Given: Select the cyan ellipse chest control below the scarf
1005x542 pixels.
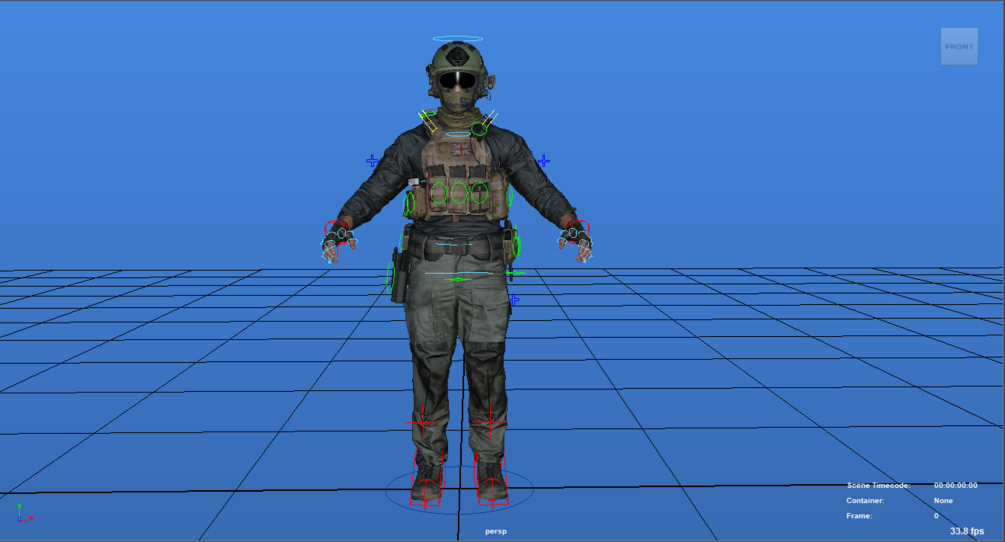Looking at the screenshot, I should coord(458,135).
